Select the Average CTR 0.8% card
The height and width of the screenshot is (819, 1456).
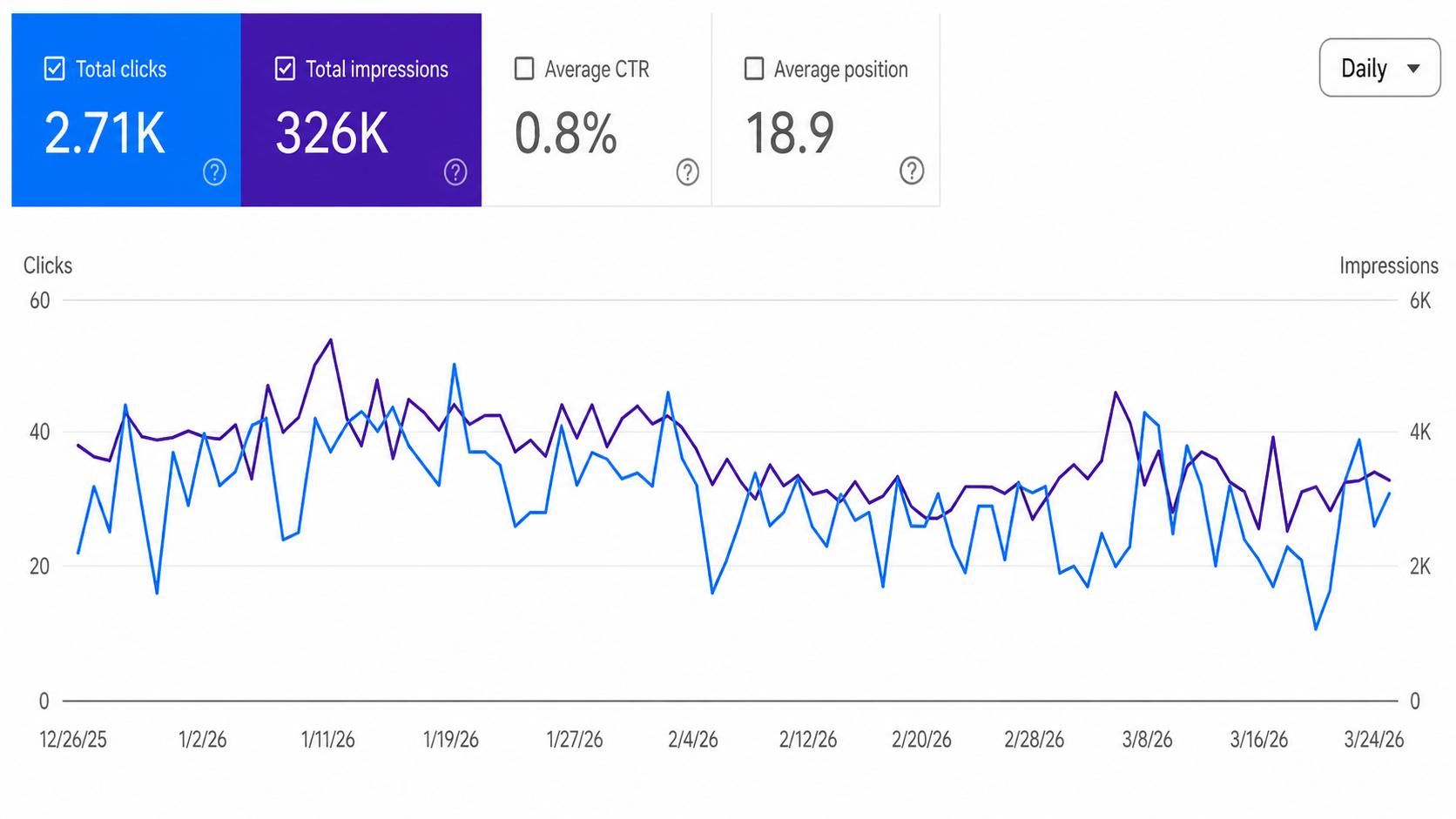point(597,110)
